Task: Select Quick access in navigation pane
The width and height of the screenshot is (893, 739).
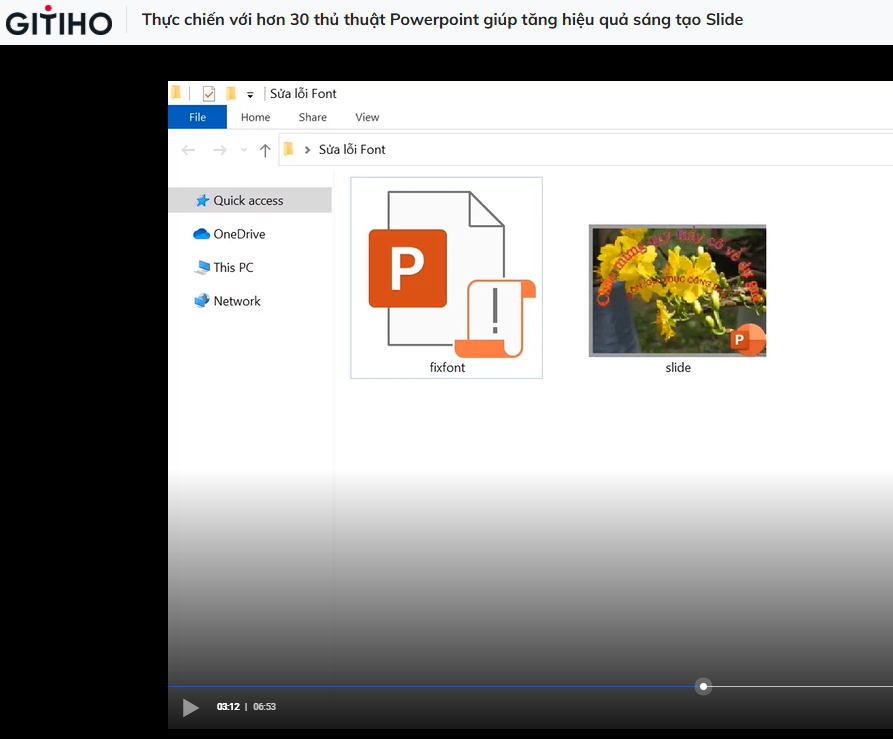Action: (250, 200)
